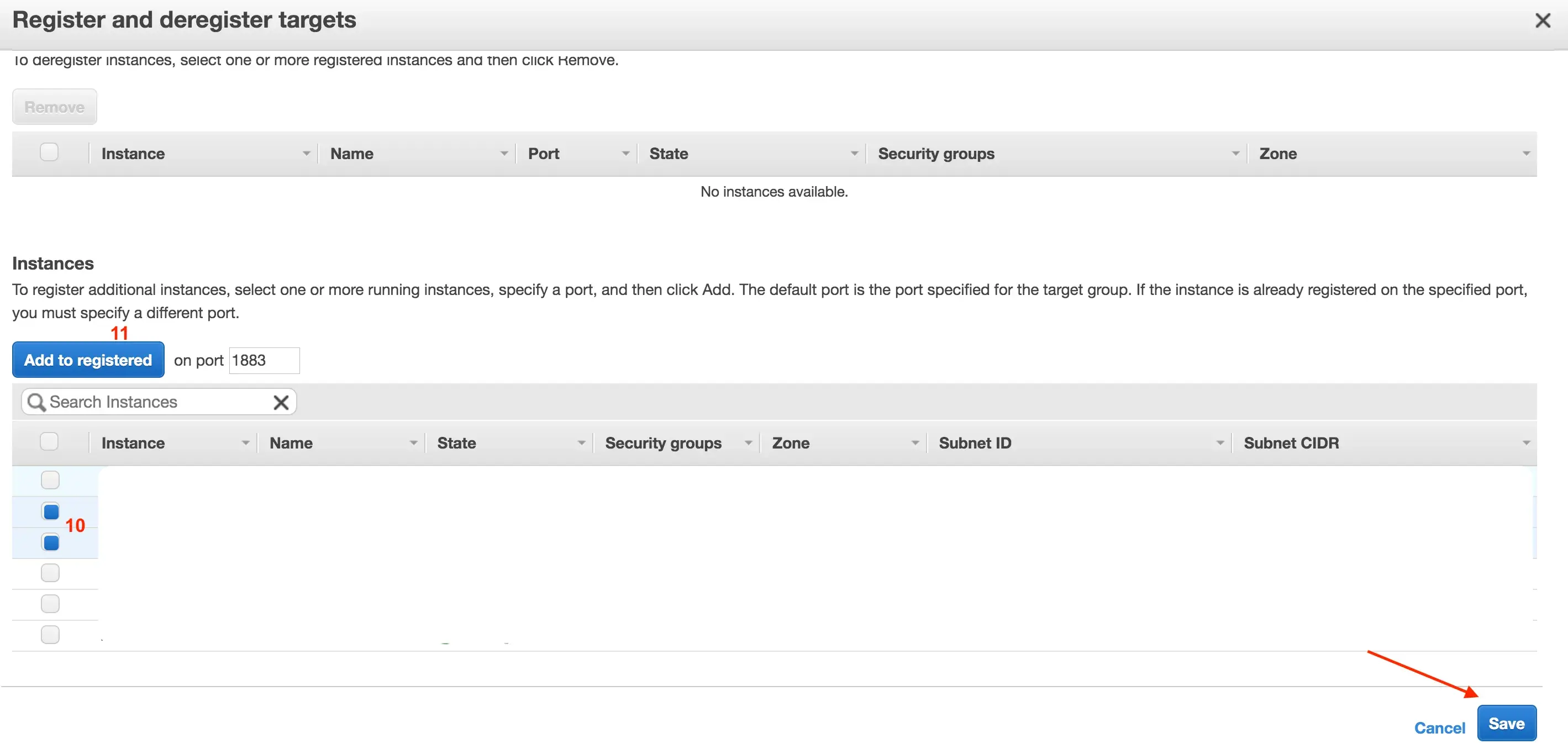Focus the port number input field
The image size is (1568, 749).
(264, 360)
